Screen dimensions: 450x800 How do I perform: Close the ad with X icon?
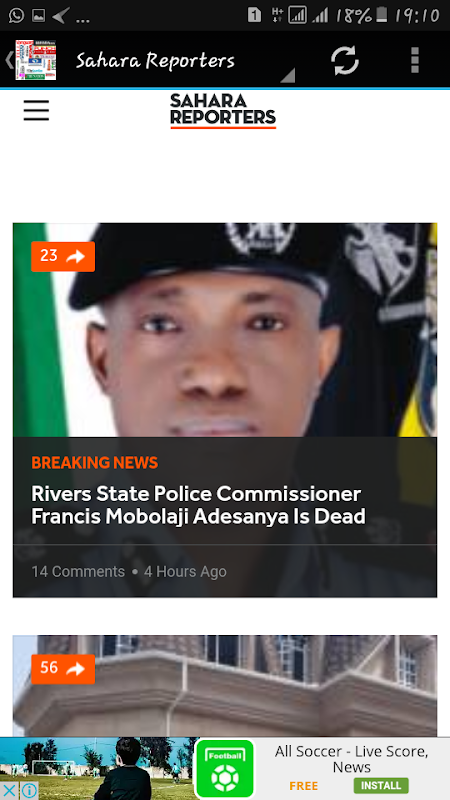pyautogui.click(x=10, y=790)
